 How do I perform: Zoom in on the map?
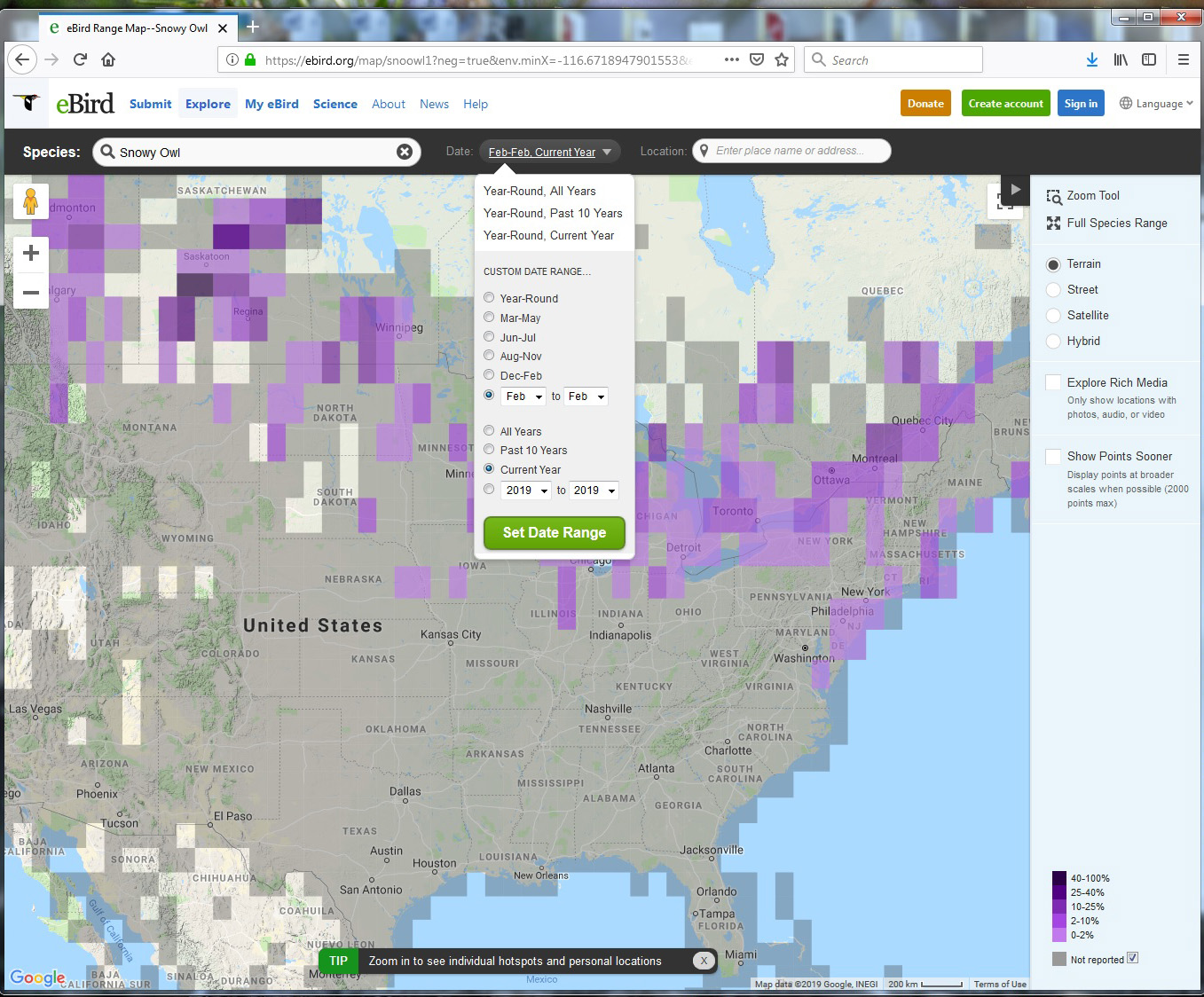31,253
